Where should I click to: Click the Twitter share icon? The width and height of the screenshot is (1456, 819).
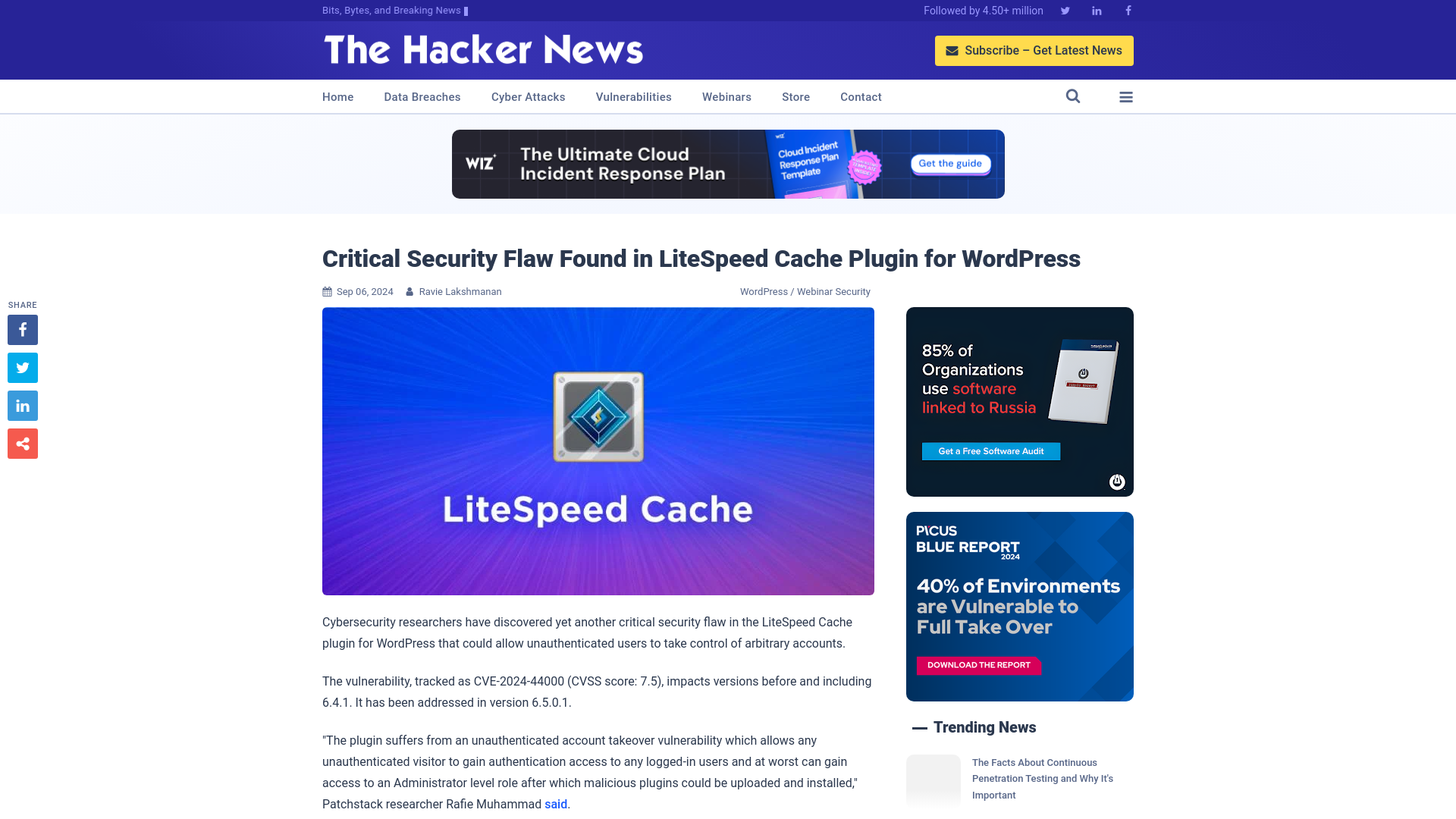click(22, 367)
